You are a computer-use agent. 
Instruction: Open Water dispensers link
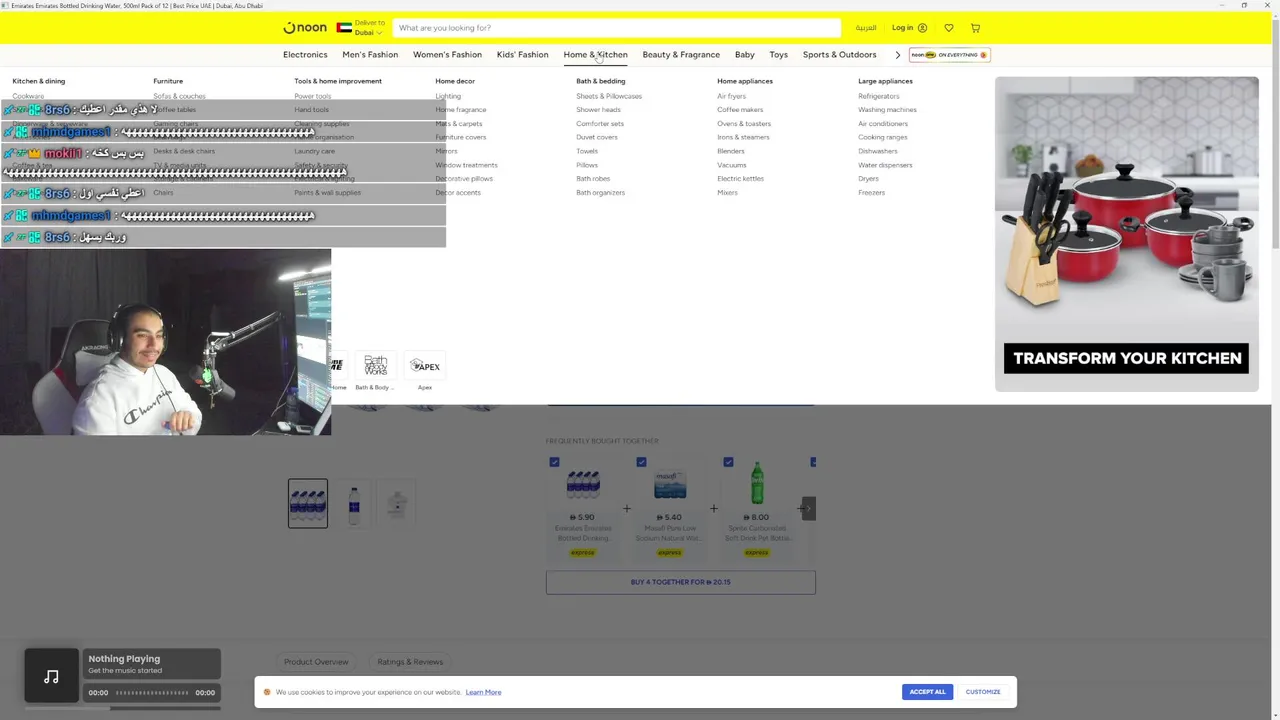click(x=885, y=165)
